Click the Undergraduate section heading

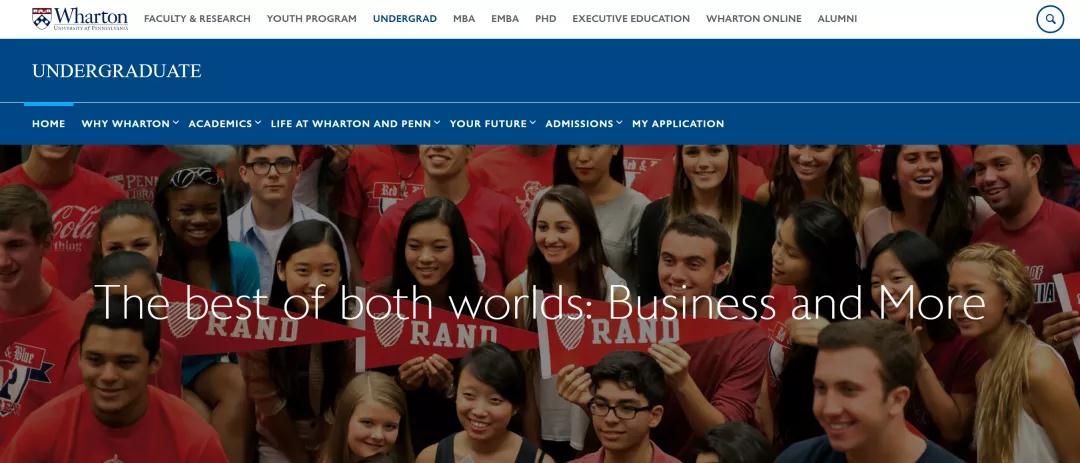[x=116, y=71]
